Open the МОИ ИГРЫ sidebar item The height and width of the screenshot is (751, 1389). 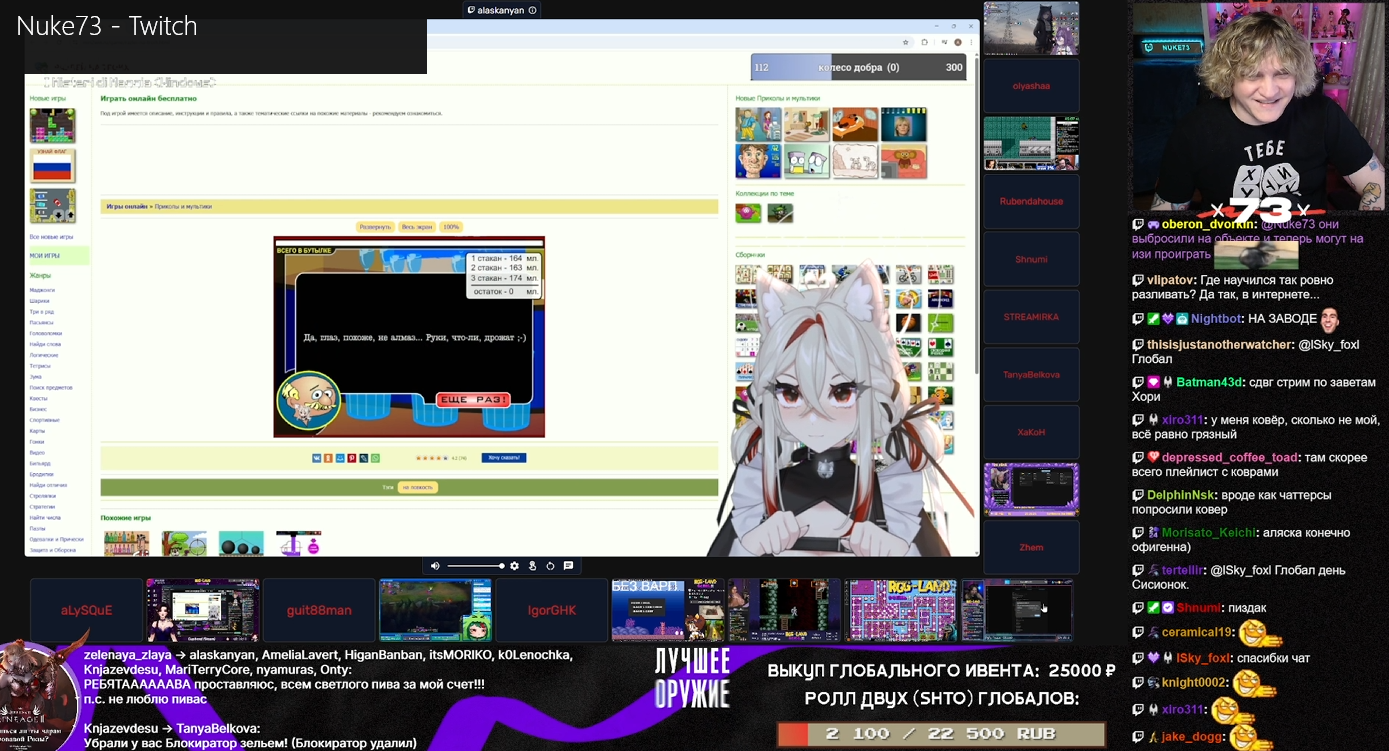click(59, 256)
